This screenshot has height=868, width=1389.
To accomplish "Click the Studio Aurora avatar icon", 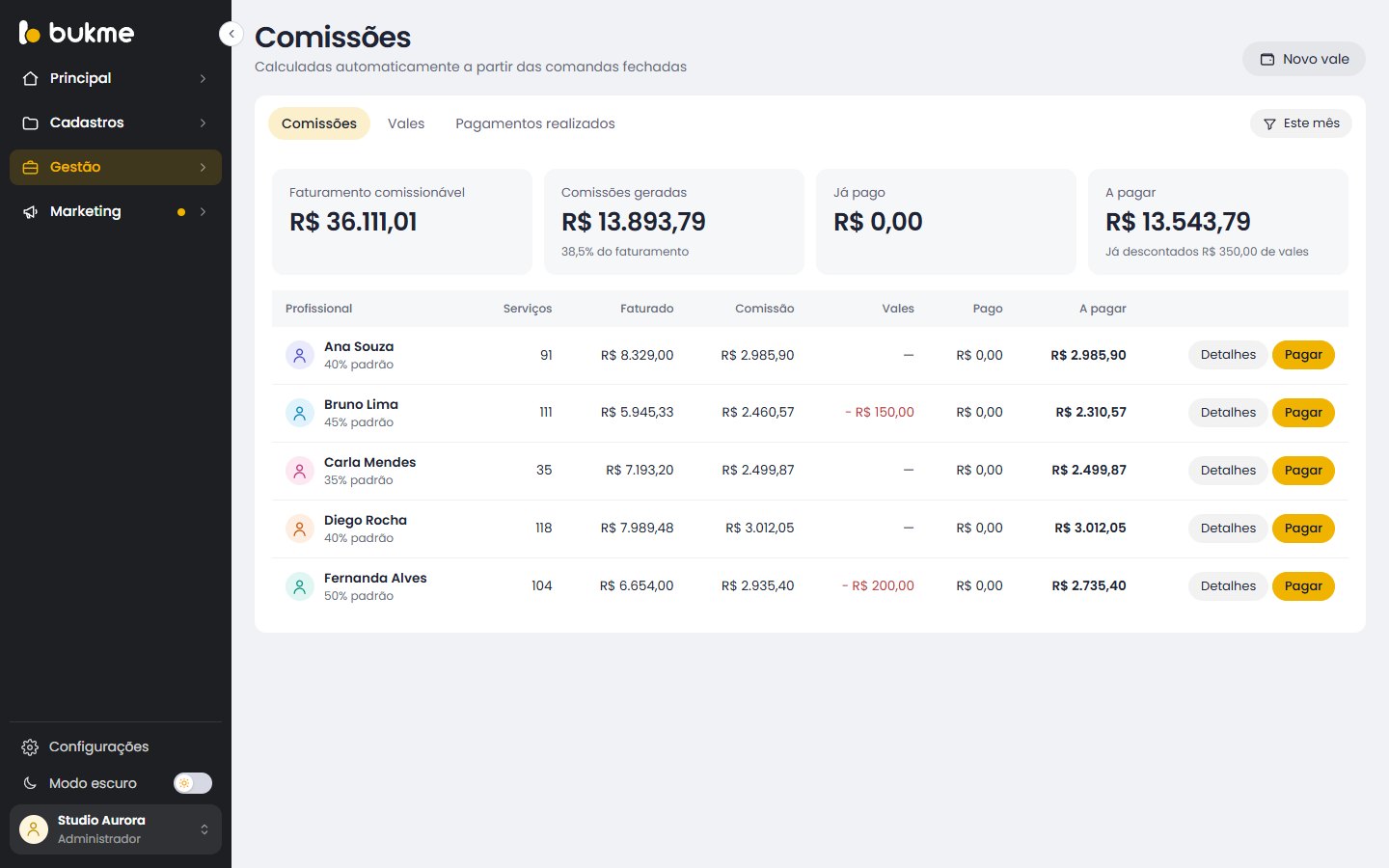I will 34,829.
